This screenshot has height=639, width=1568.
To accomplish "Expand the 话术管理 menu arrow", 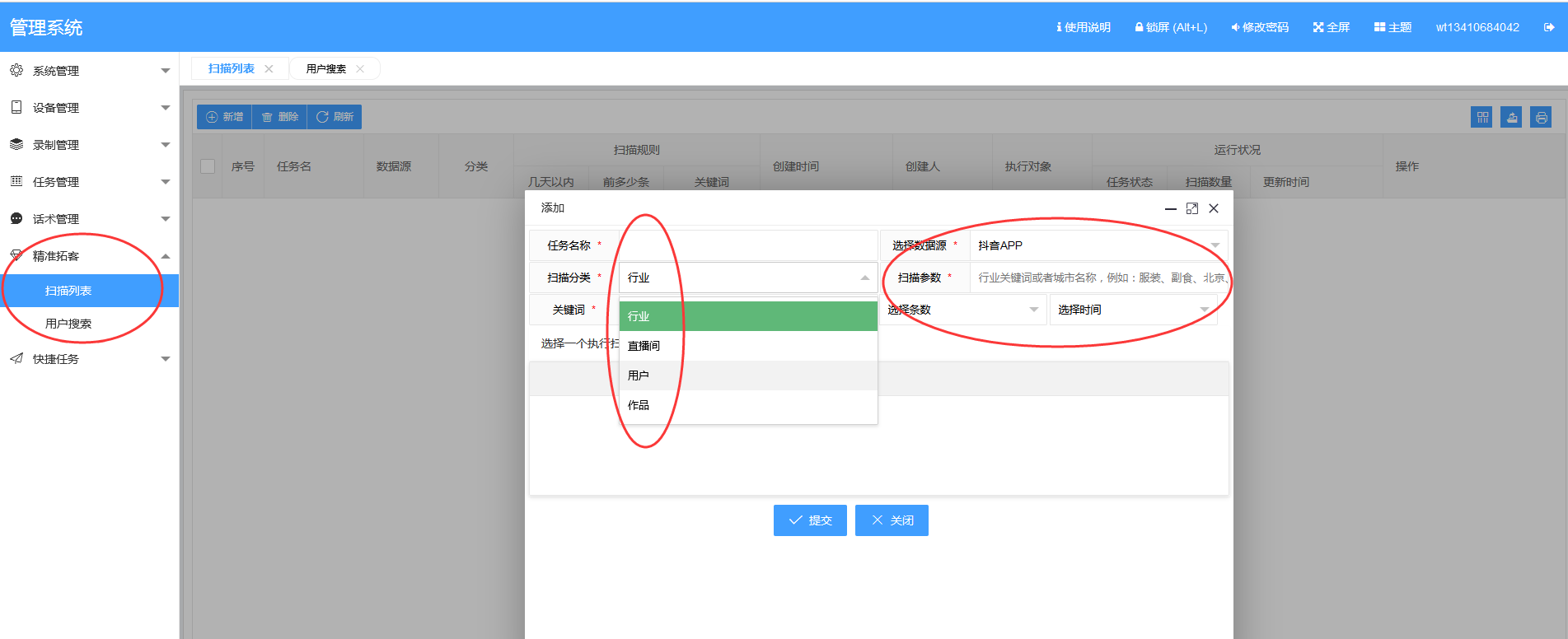I will [x=166, y=219].
